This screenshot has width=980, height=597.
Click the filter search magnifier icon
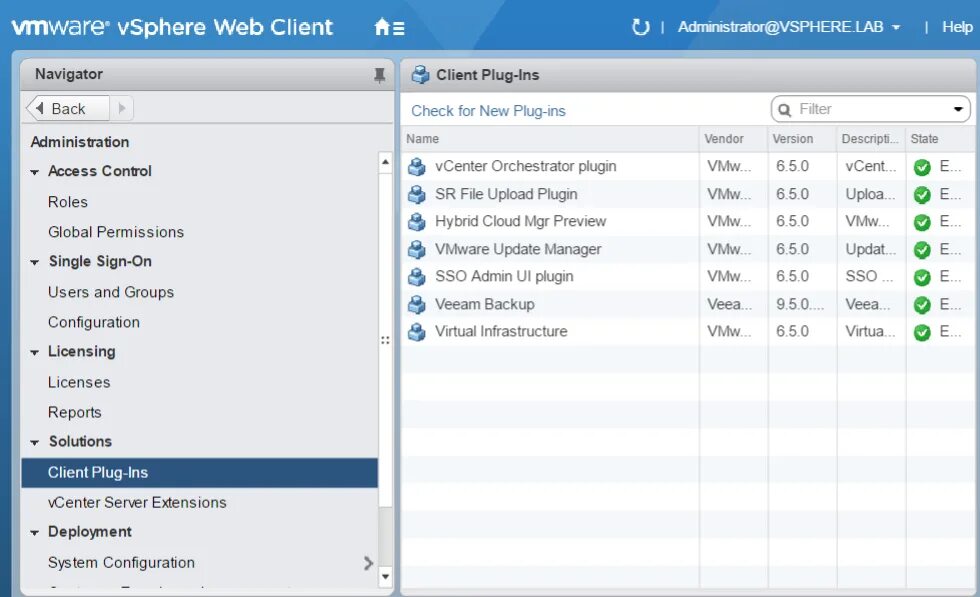coord(784,110)
